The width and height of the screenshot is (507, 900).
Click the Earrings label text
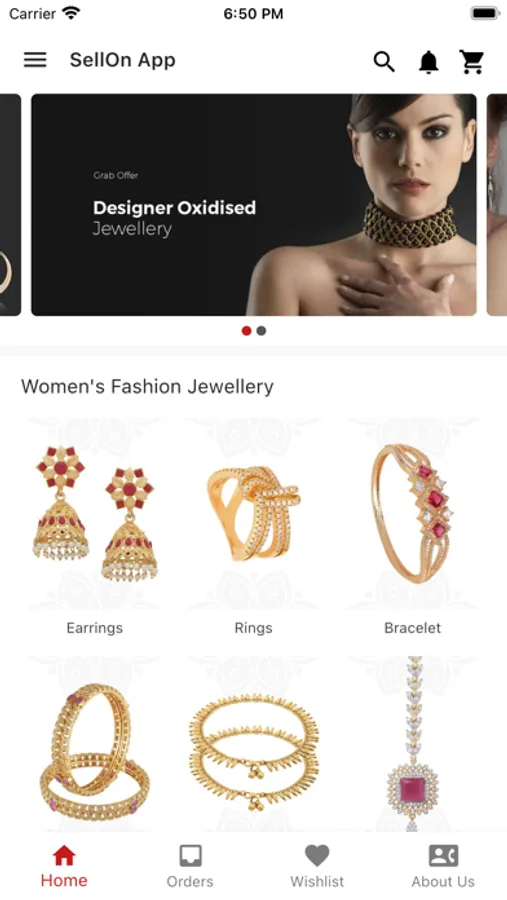click(95, 628)
